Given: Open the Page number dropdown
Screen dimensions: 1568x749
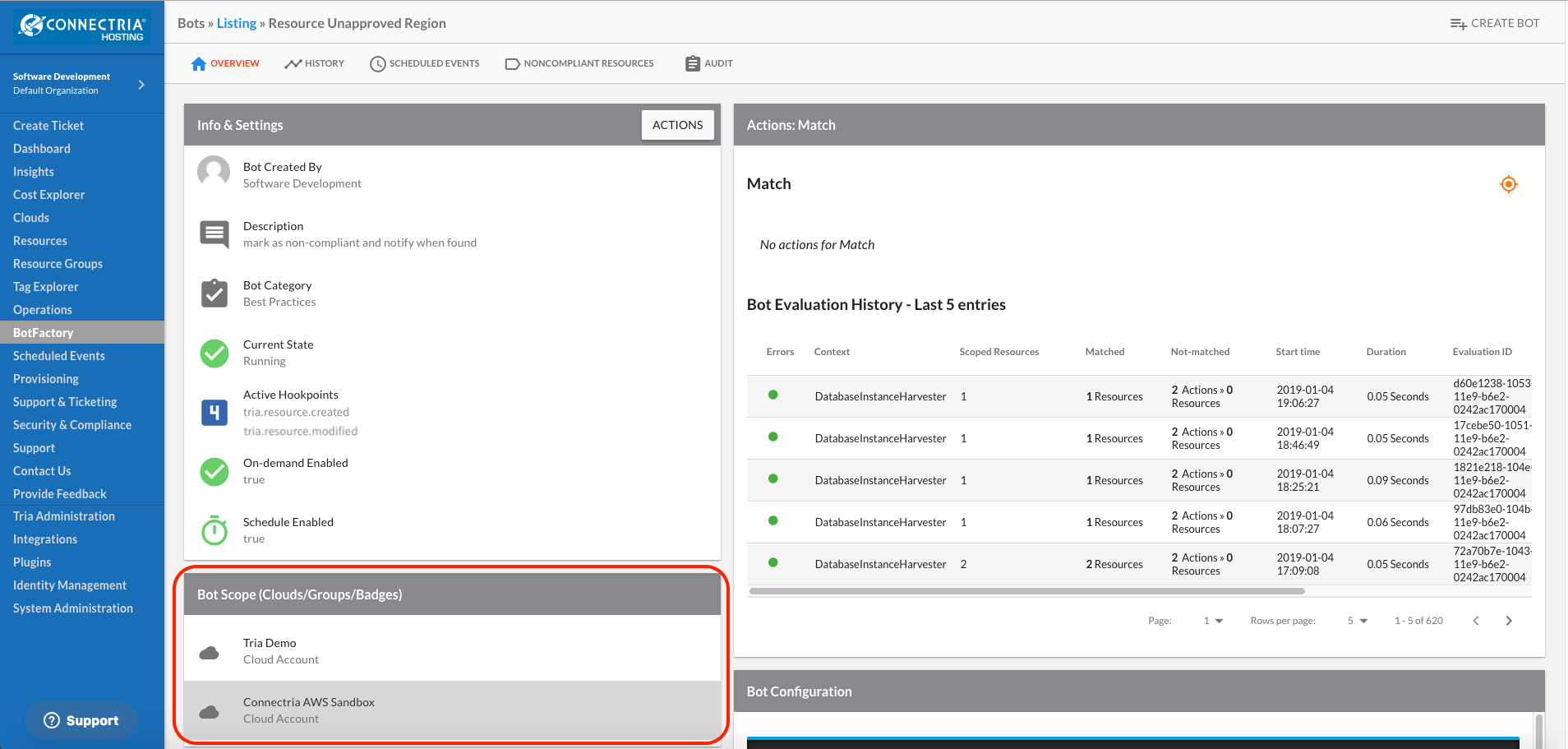Looking at the screenshot, I should [x=1213, y=621].
